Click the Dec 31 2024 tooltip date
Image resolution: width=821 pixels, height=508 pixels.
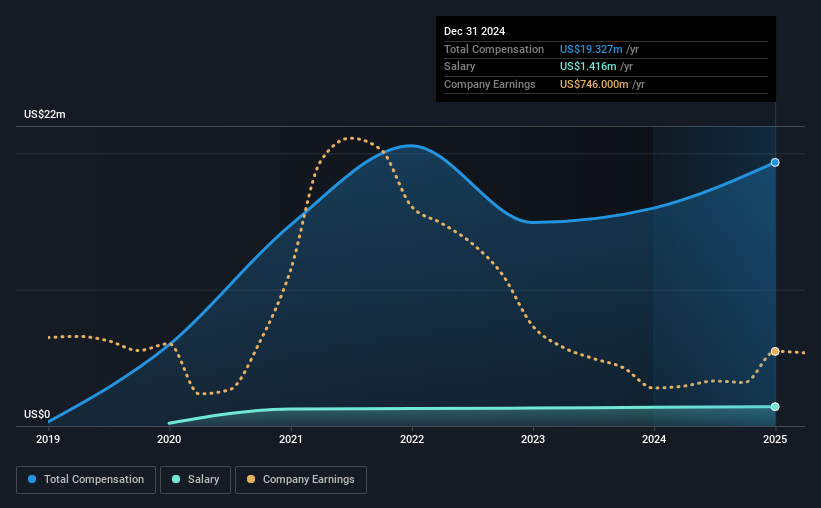(x=474, y=31)
